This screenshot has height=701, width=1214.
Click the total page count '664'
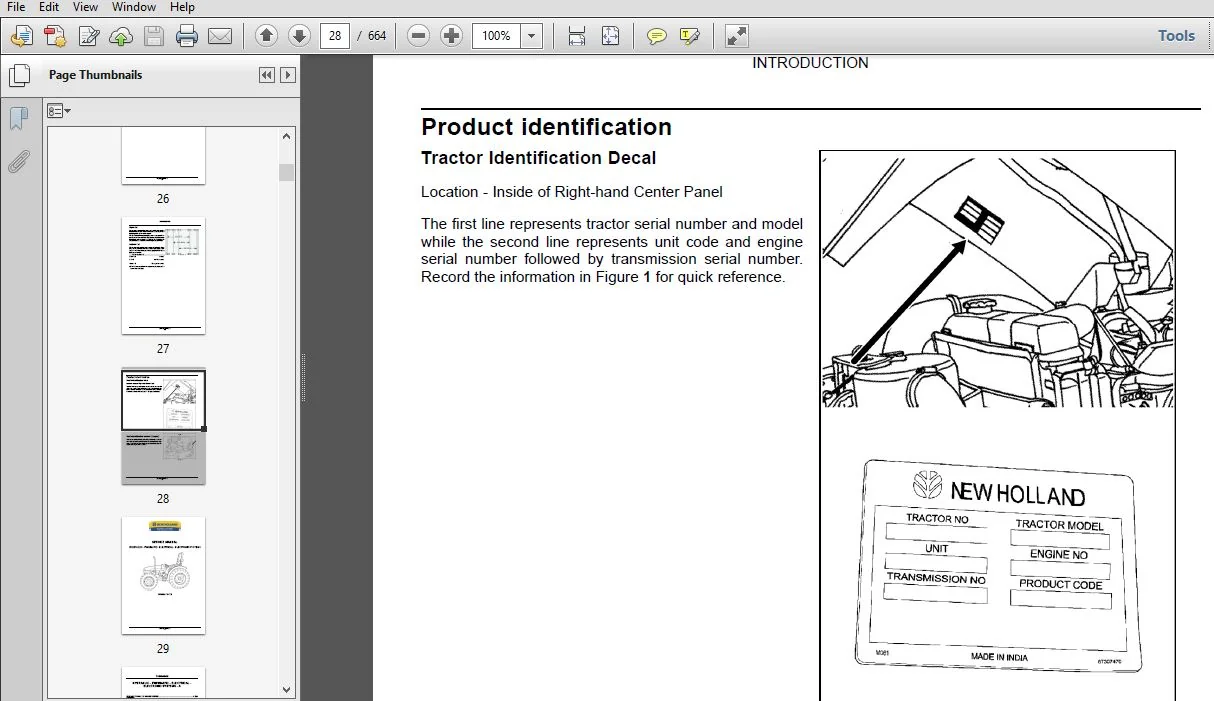377,36
